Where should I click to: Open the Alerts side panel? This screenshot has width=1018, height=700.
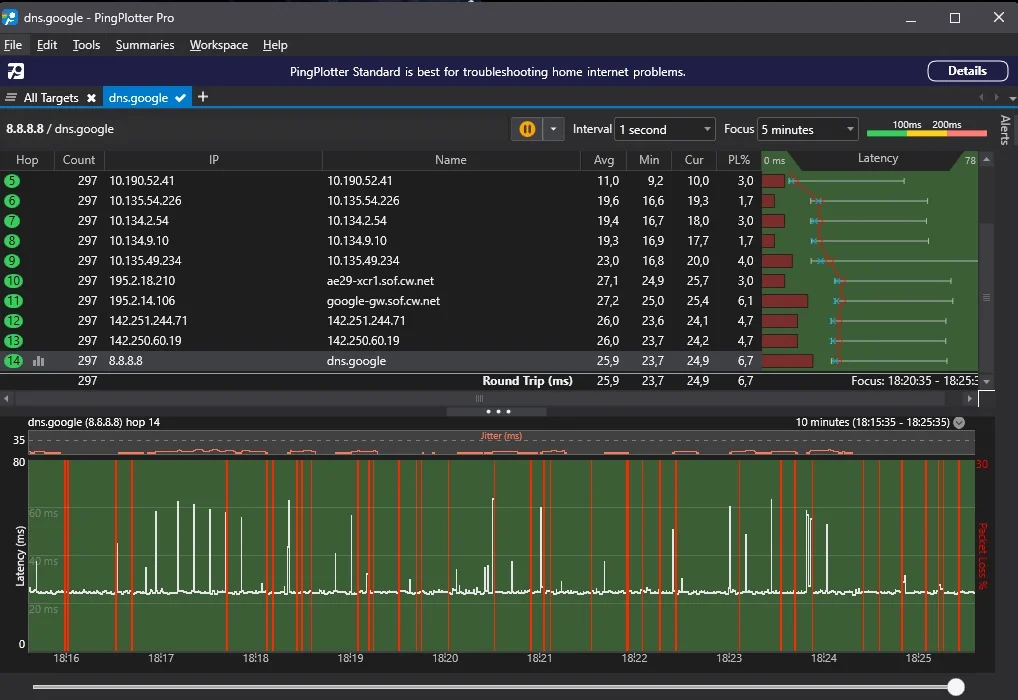pyautogui.click(x=1005, y=130)
